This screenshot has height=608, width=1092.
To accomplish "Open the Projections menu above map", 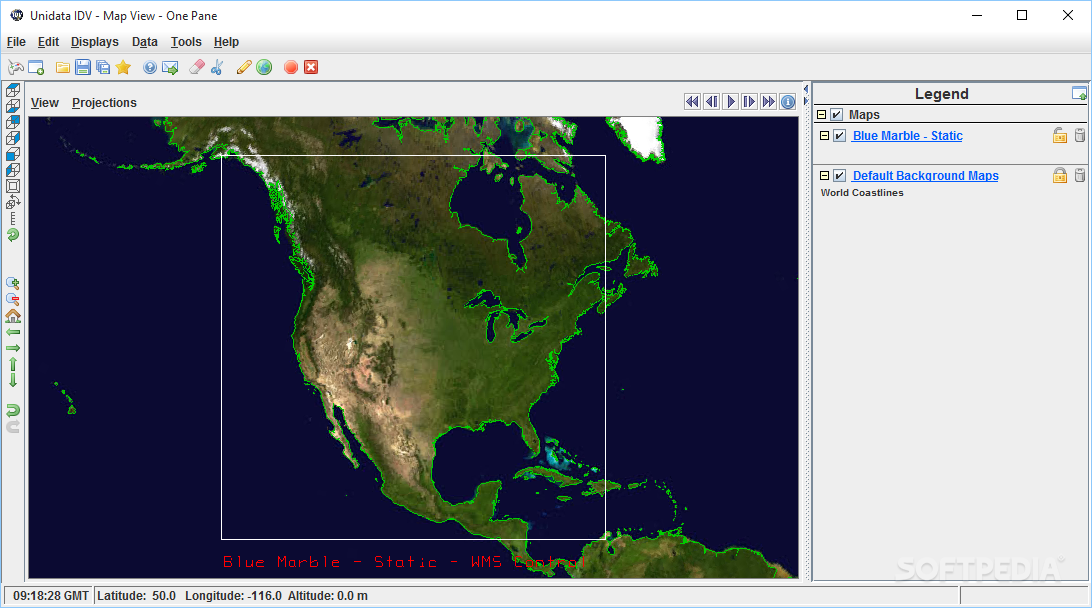I will click(104, 102).
